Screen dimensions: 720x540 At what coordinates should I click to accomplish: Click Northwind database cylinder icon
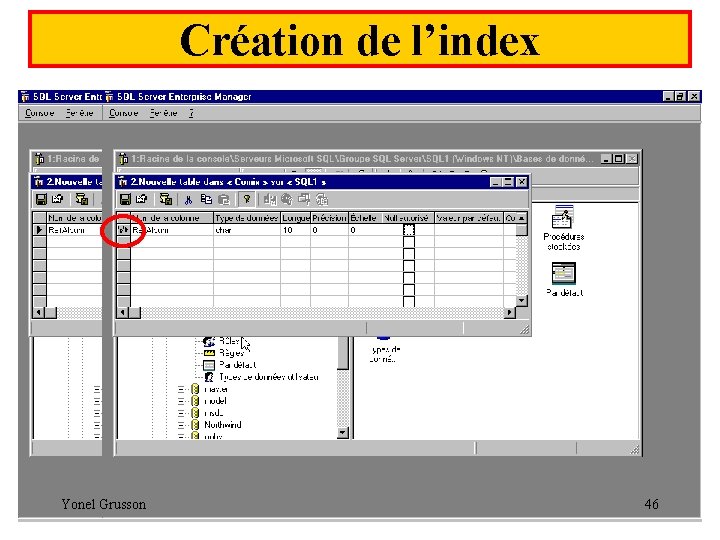(x=195, y=425)
